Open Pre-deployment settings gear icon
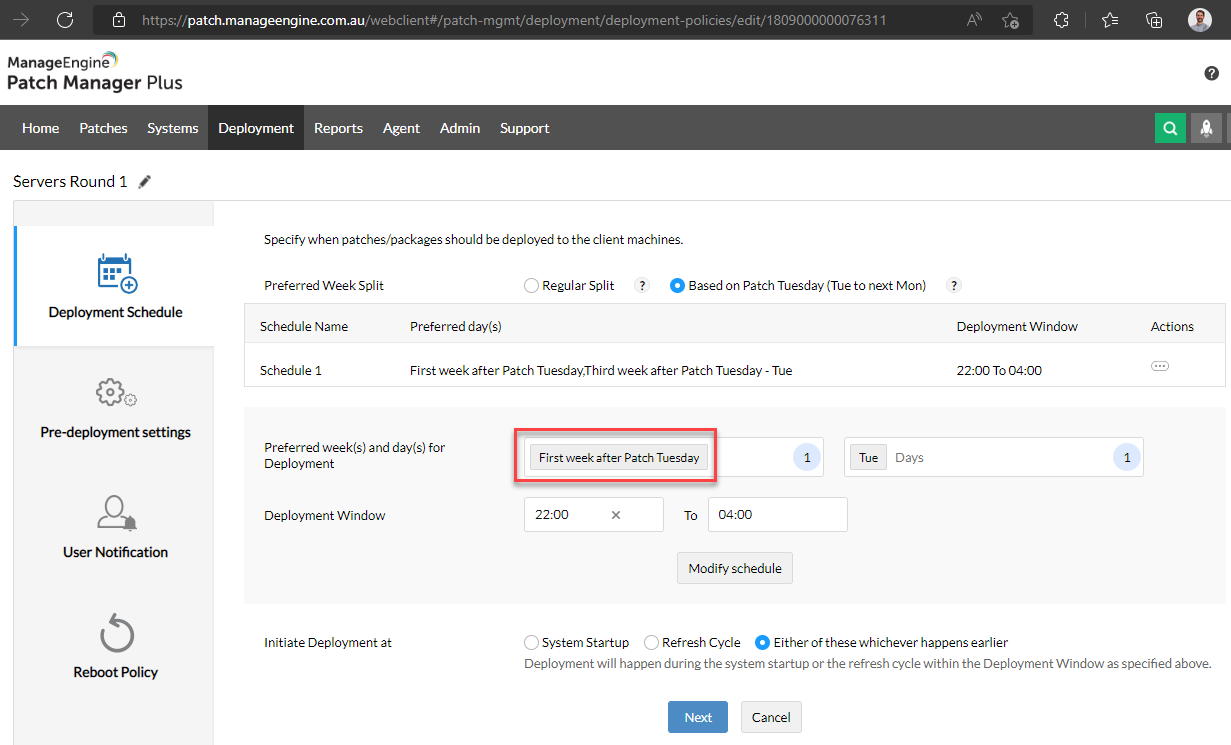This screenshot has width=1231, height=745. (x=116, y=393)
